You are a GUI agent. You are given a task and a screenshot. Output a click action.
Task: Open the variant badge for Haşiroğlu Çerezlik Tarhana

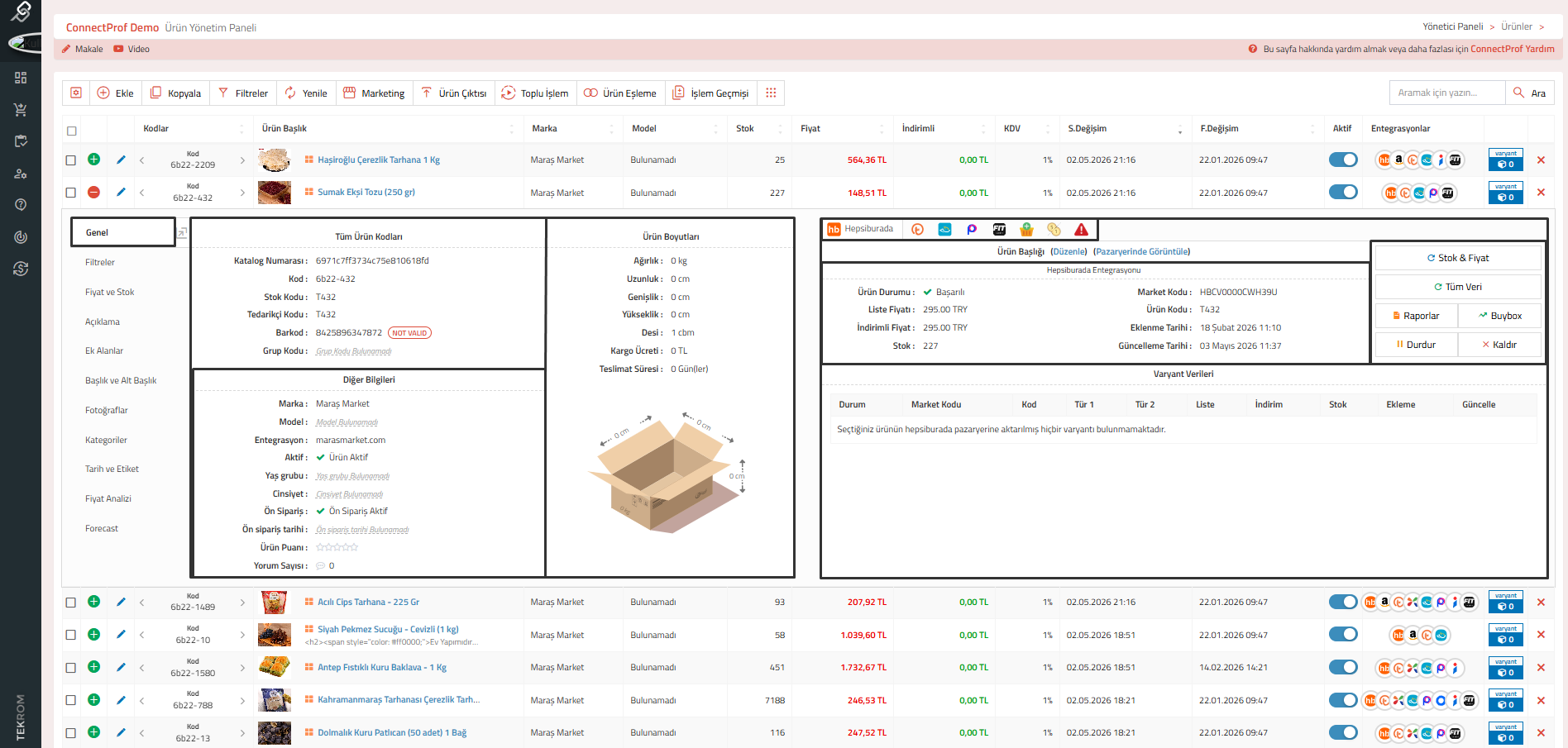(1505, 160)
